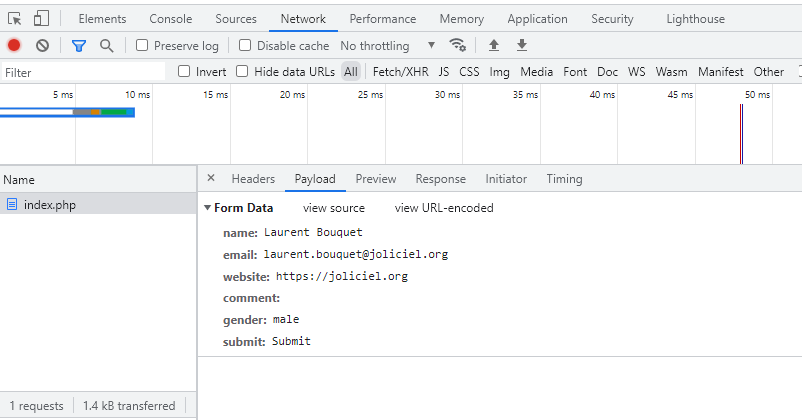Tick the Hide data URLs checkbox
The image size is (802, 420).
242,71
